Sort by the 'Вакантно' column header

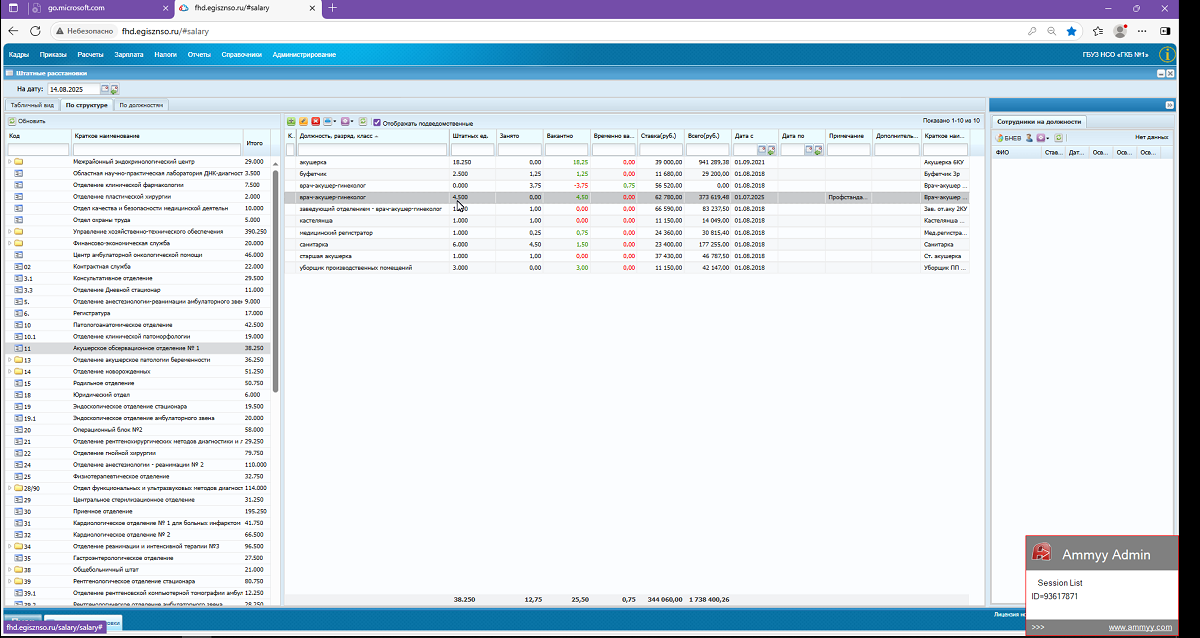566,136
